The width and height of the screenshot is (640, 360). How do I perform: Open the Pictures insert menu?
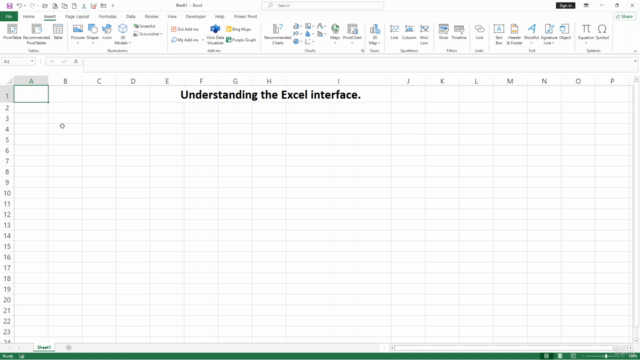point(78,33)
